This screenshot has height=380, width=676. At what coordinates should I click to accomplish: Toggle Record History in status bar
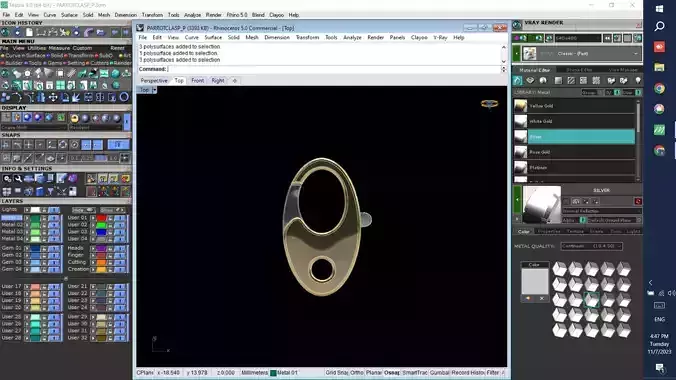(x=468, y=373)
